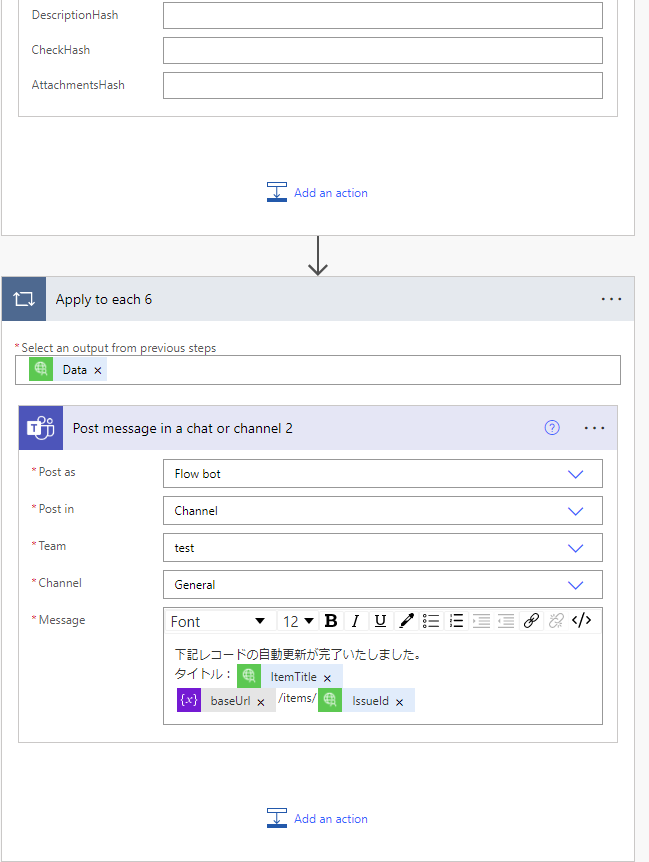
Task: Click the /items/ text in message
Action: click(x=297, y=698)
